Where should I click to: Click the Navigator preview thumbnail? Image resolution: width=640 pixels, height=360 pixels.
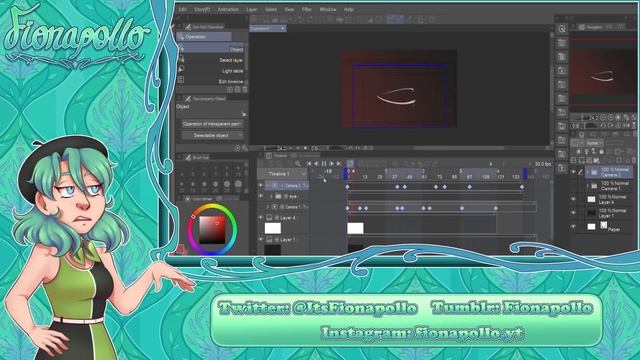pos(602,72)
